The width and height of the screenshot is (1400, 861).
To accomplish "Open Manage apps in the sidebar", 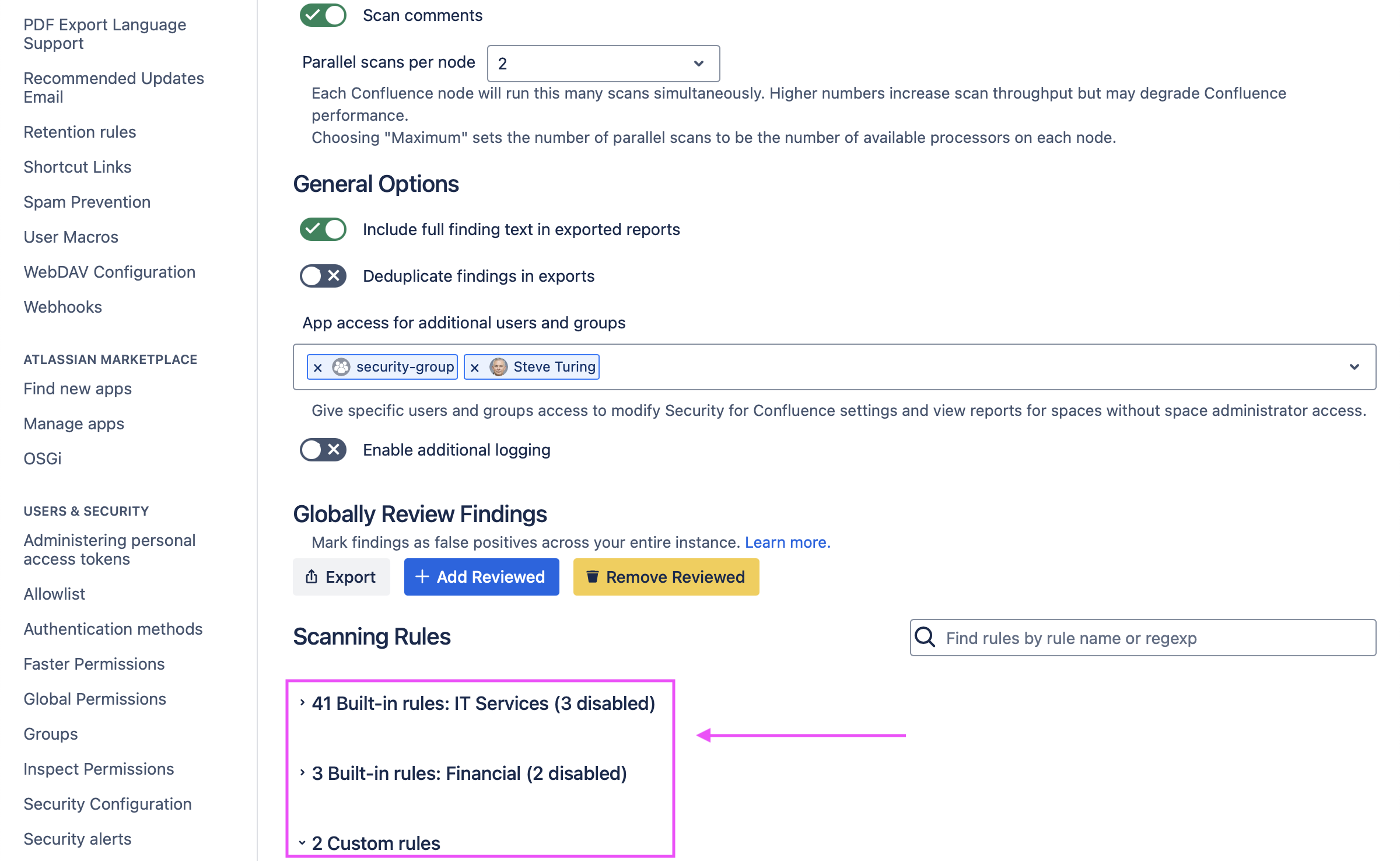I will (x=73, y=423).
